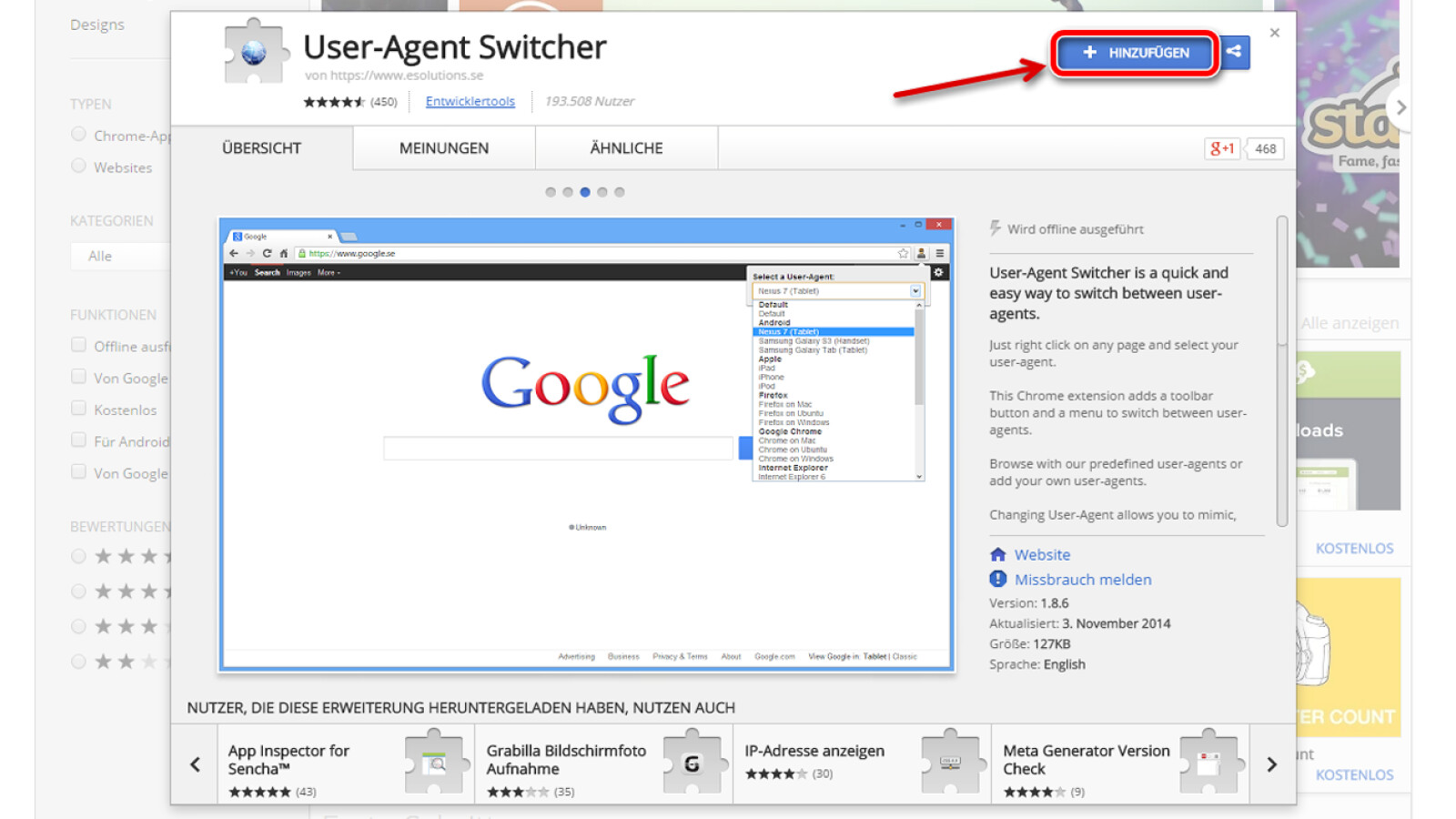
Task: Click Missbrauch melden link
Action: click(x=1083, y=579)
